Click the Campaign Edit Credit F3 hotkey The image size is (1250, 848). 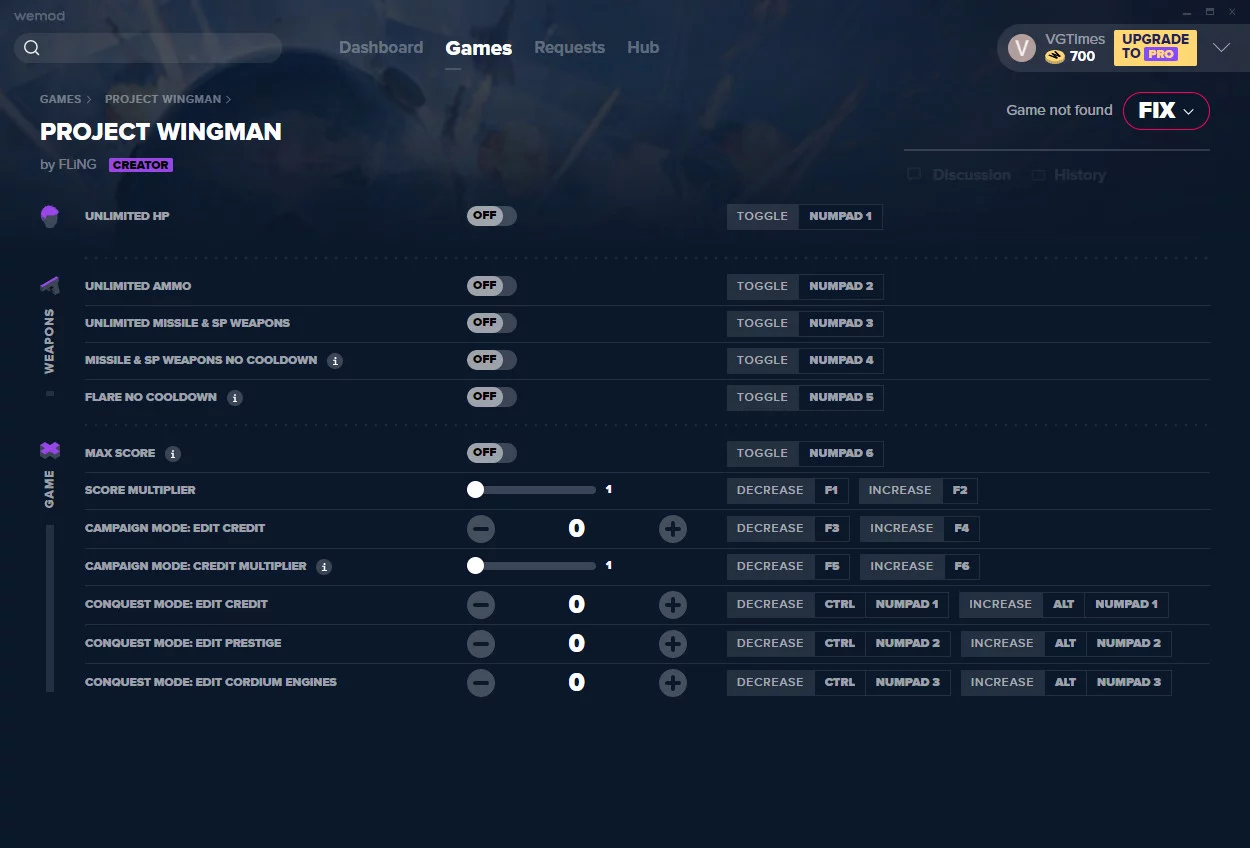pyautogui.click(x=832, y=529)
